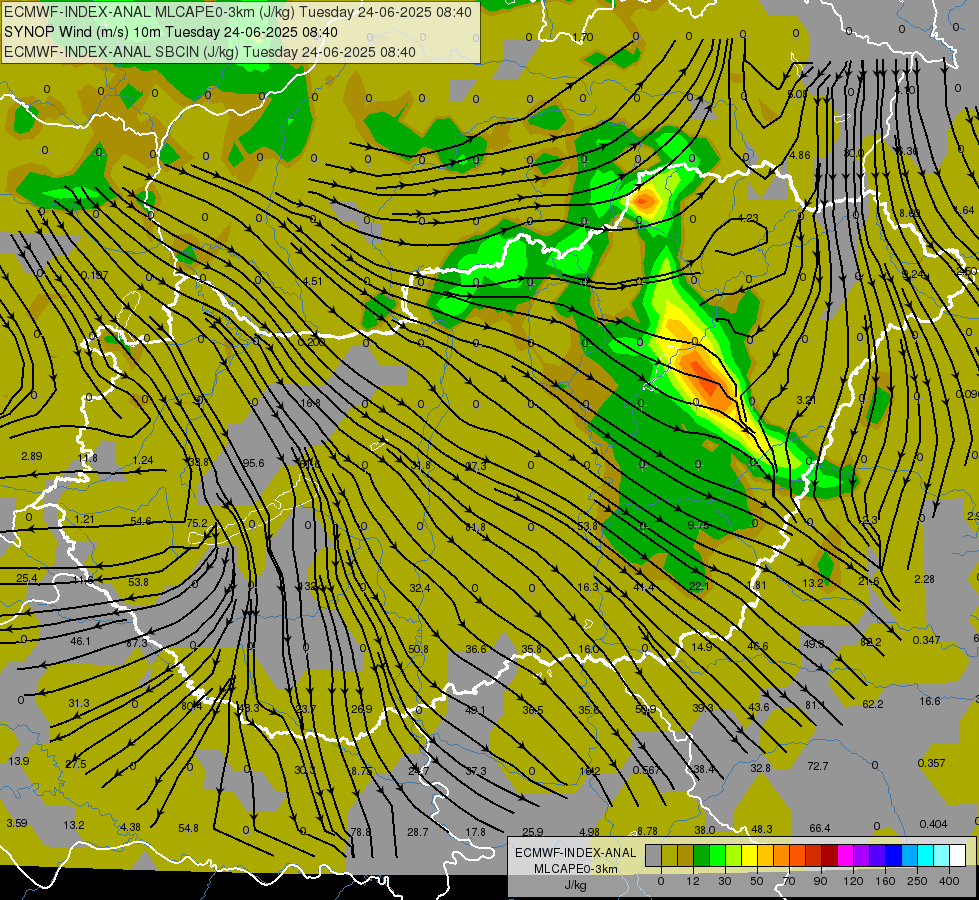The height and width of the screenshot is (900, 979).
Task: Click the map value 4.51
Action: pos(312,281)
